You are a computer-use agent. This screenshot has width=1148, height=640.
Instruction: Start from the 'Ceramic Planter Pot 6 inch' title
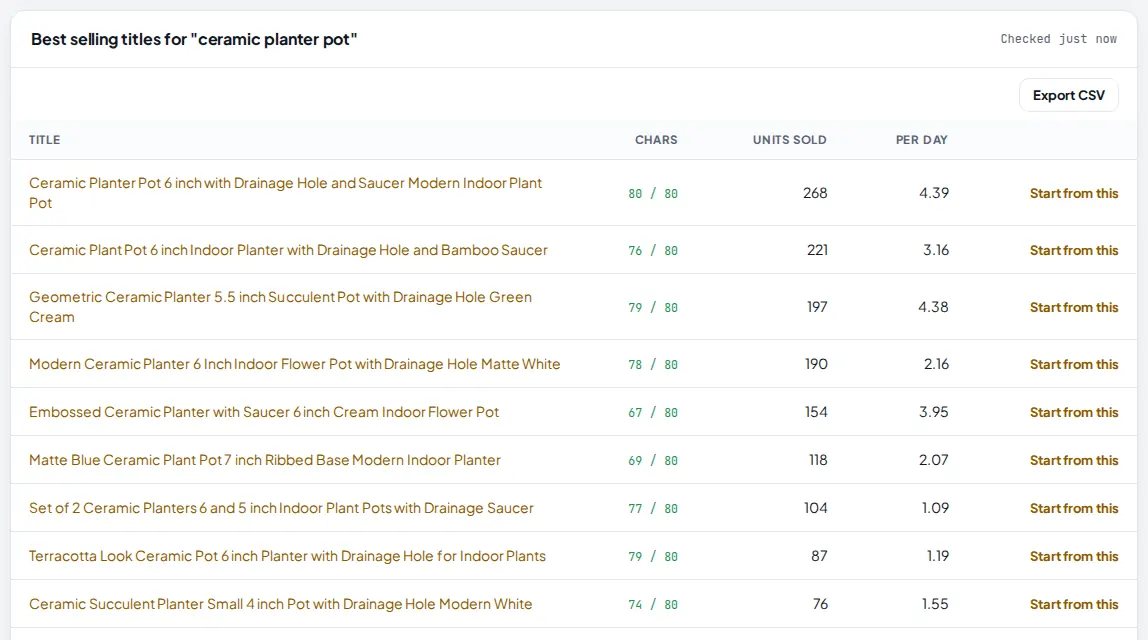(x=1073, y=193)
